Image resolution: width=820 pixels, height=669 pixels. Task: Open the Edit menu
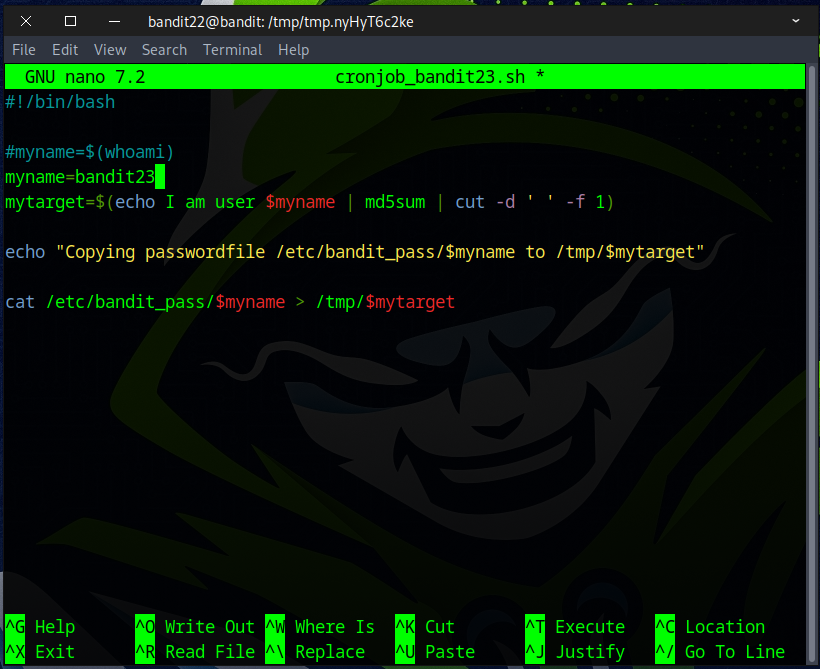pos(65,49)
